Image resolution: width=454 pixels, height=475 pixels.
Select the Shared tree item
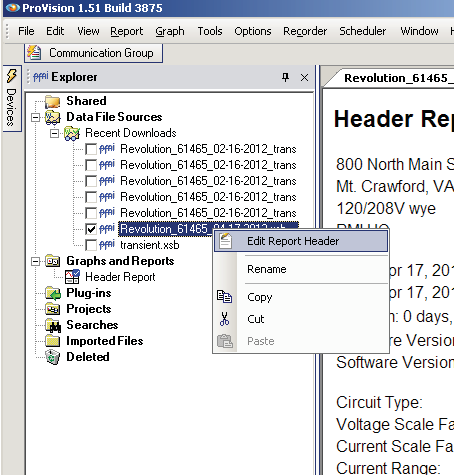click(x=86, y=101)
